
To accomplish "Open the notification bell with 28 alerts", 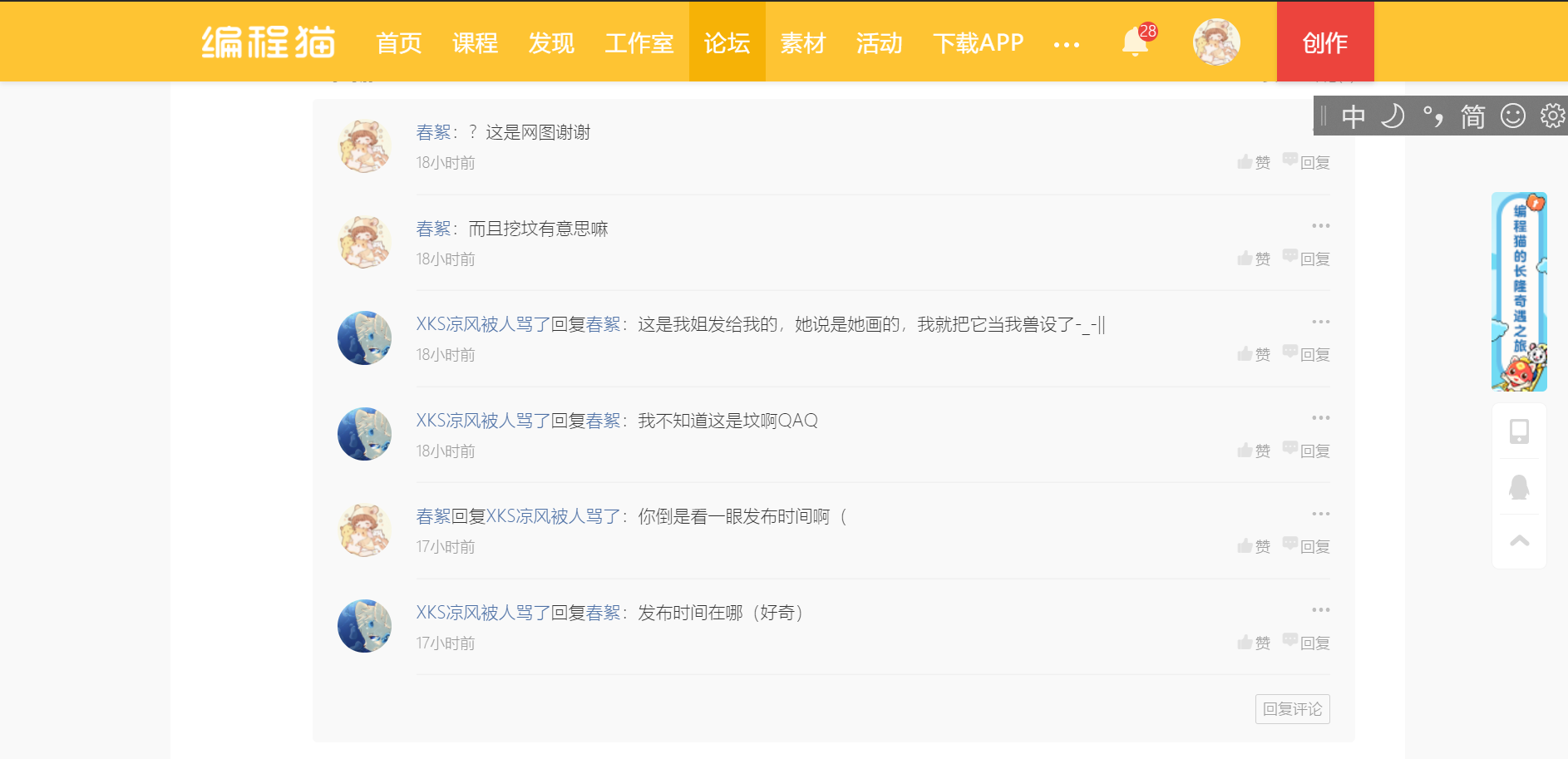I will coord(1136,41).
